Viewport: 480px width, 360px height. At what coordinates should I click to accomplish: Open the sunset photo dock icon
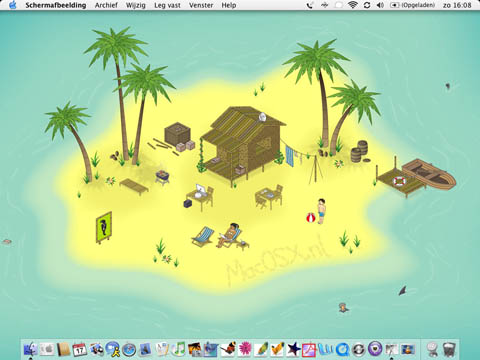195,349
